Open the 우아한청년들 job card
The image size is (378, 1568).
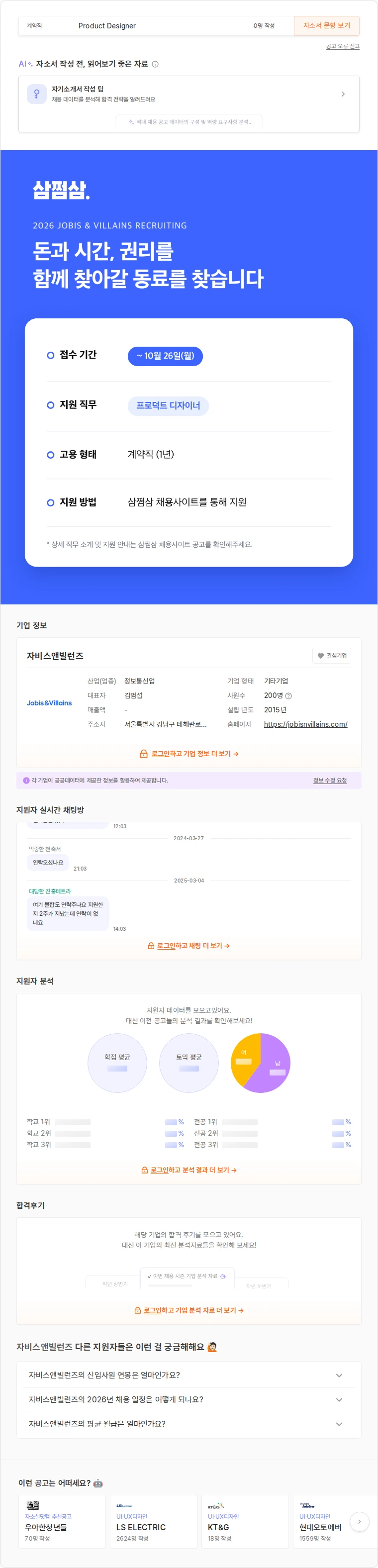coord(62,1521)
